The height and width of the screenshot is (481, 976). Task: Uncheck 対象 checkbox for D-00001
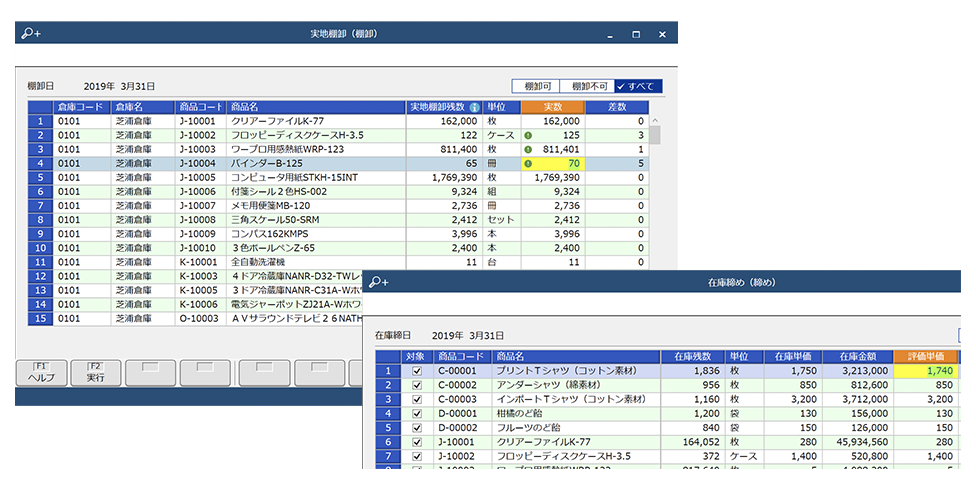click(x=417, y=414)
